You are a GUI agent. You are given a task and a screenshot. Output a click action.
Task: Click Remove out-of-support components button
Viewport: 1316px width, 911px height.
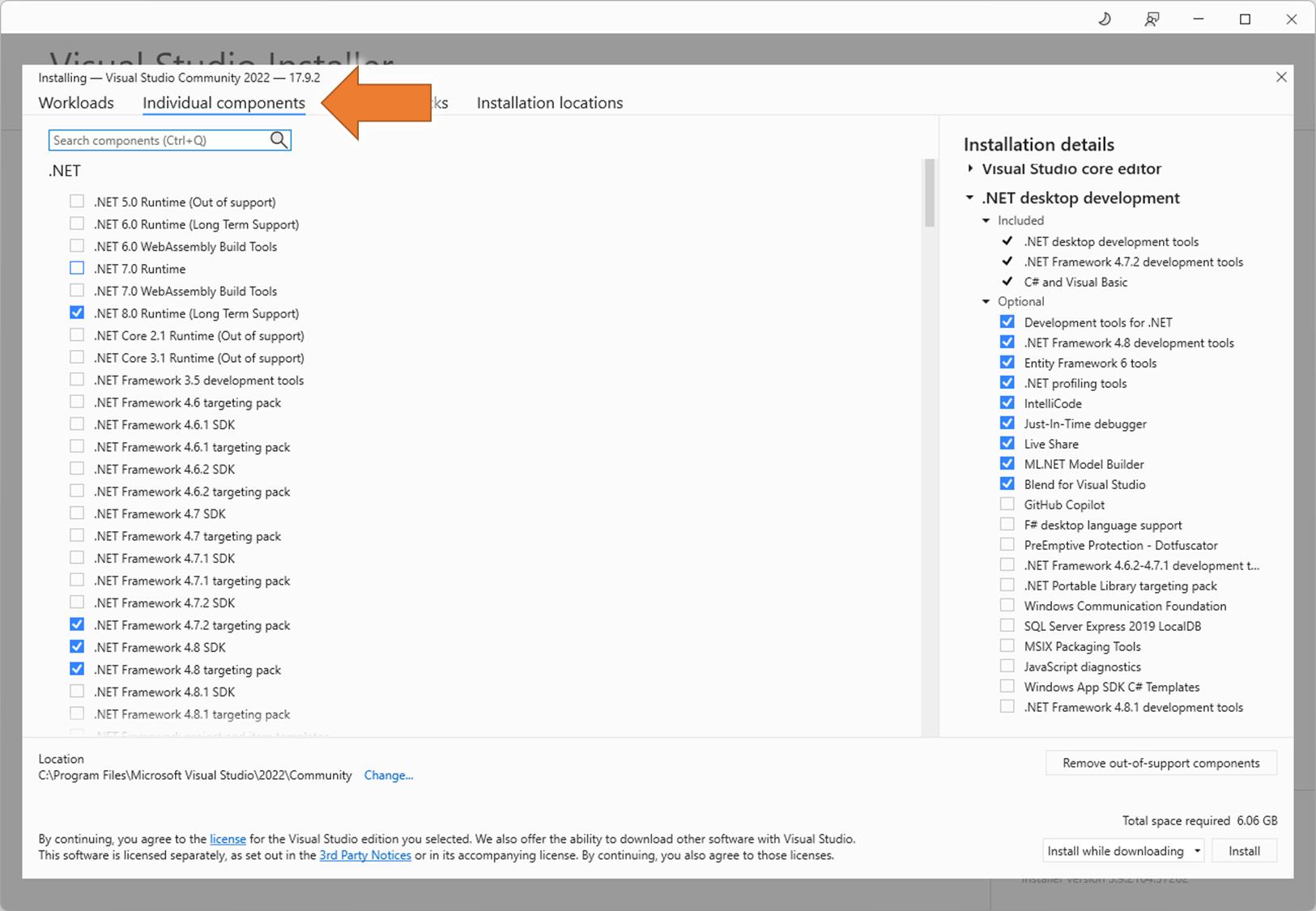[x=1161, y=763]
